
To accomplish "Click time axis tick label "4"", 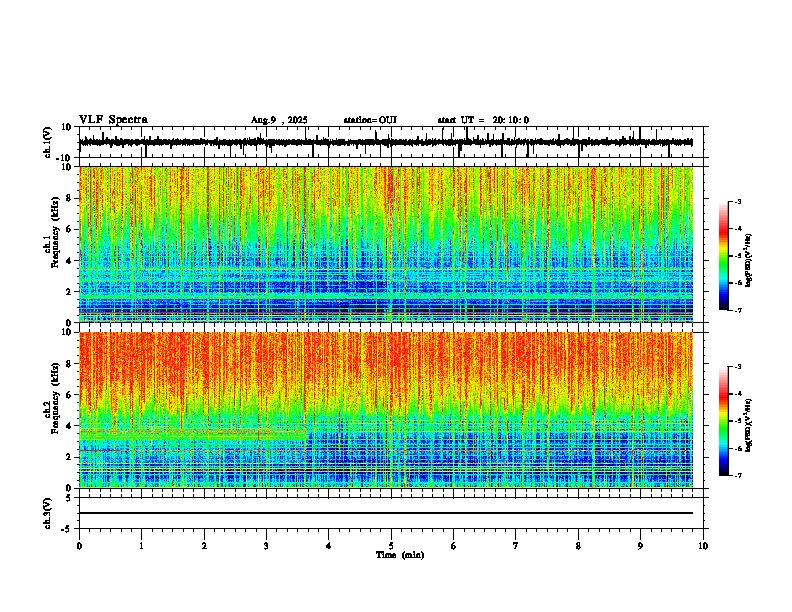I will pos(329,546).
